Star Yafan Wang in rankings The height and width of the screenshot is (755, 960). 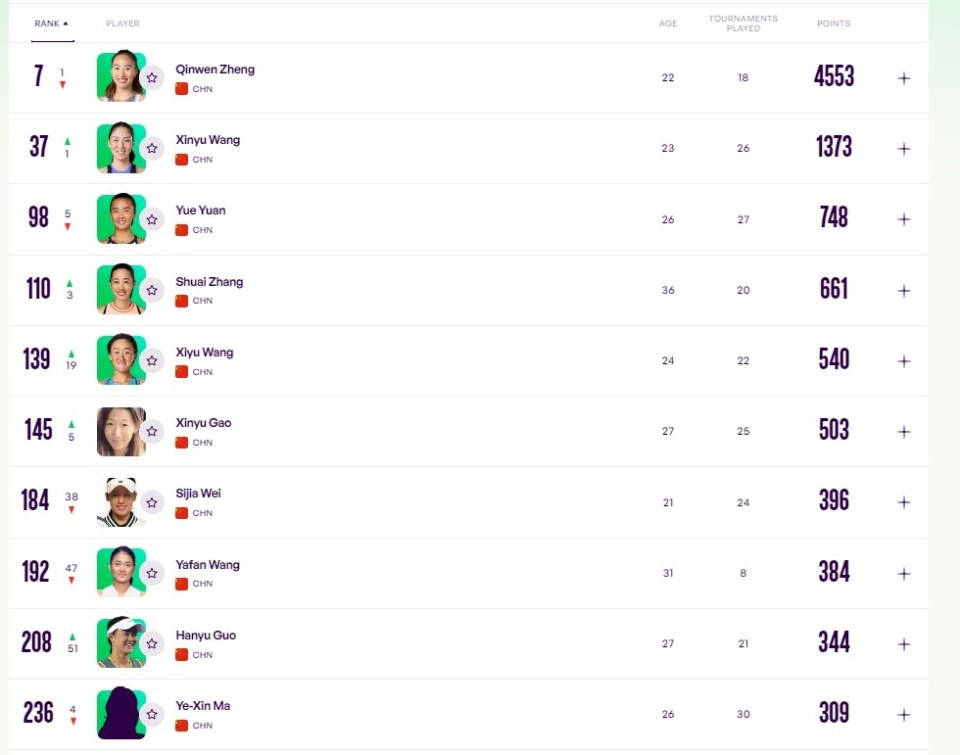point(152,573)
